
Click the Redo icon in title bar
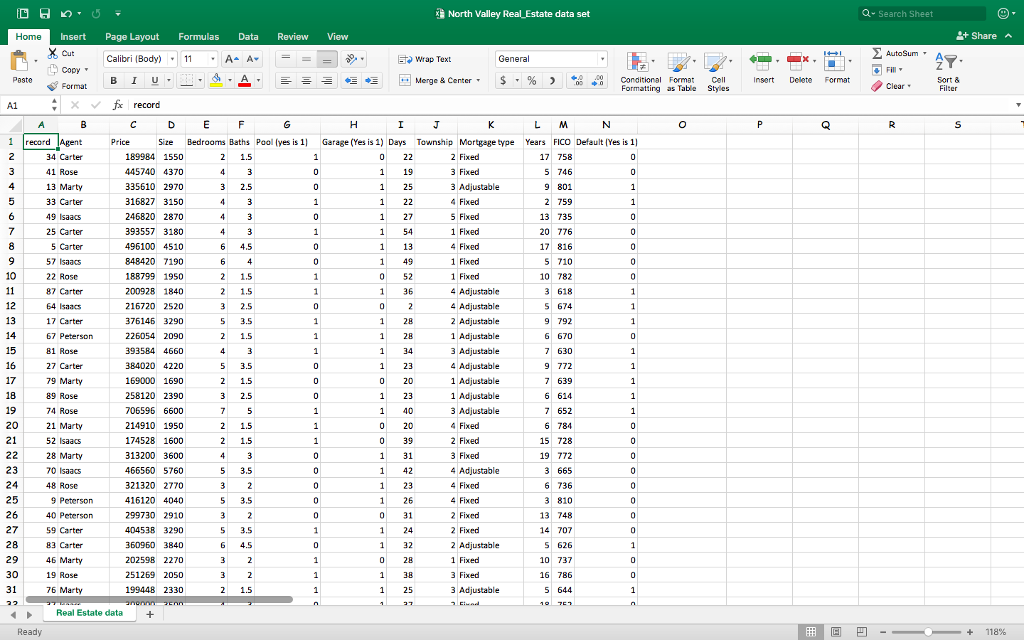tap(96, 13)
